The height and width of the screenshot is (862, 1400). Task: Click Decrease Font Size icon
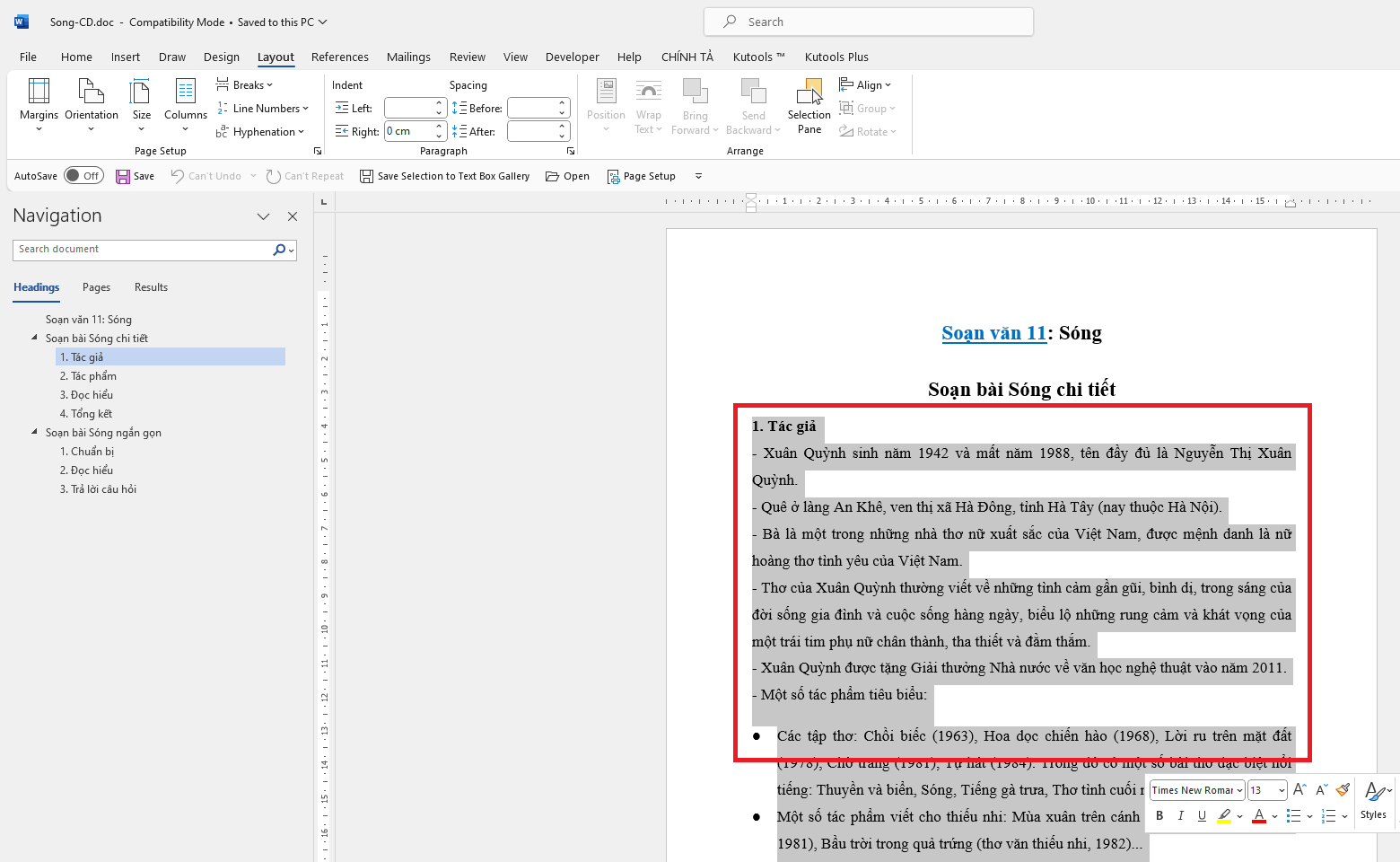1321,790
